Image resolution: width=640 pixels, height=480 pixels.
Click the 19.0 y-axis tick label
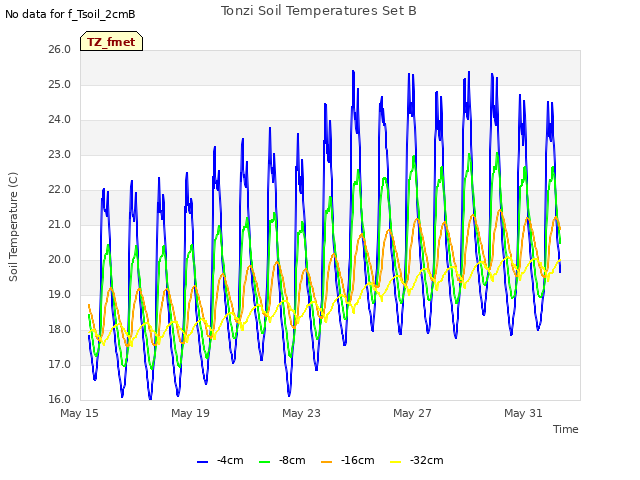coord(60,295)
